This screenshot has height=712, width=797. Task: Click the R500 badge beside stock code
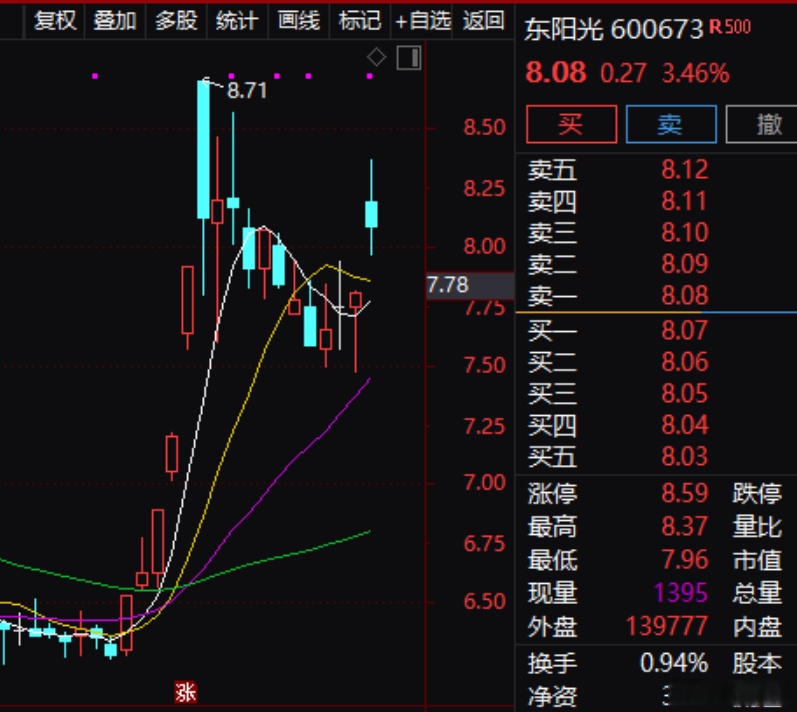[x=730, y=26]
